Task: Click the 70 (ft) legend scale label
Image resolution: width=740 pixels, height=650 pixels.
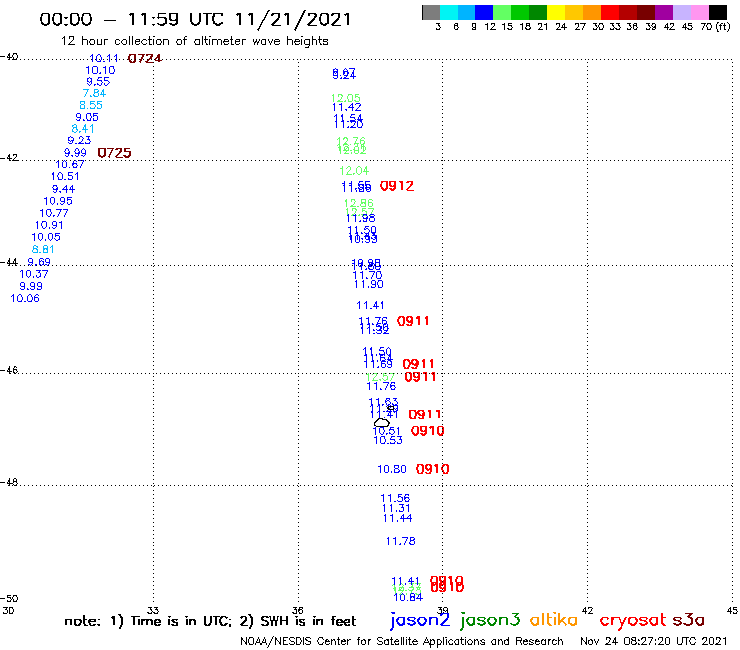Action: pos(715,27)
